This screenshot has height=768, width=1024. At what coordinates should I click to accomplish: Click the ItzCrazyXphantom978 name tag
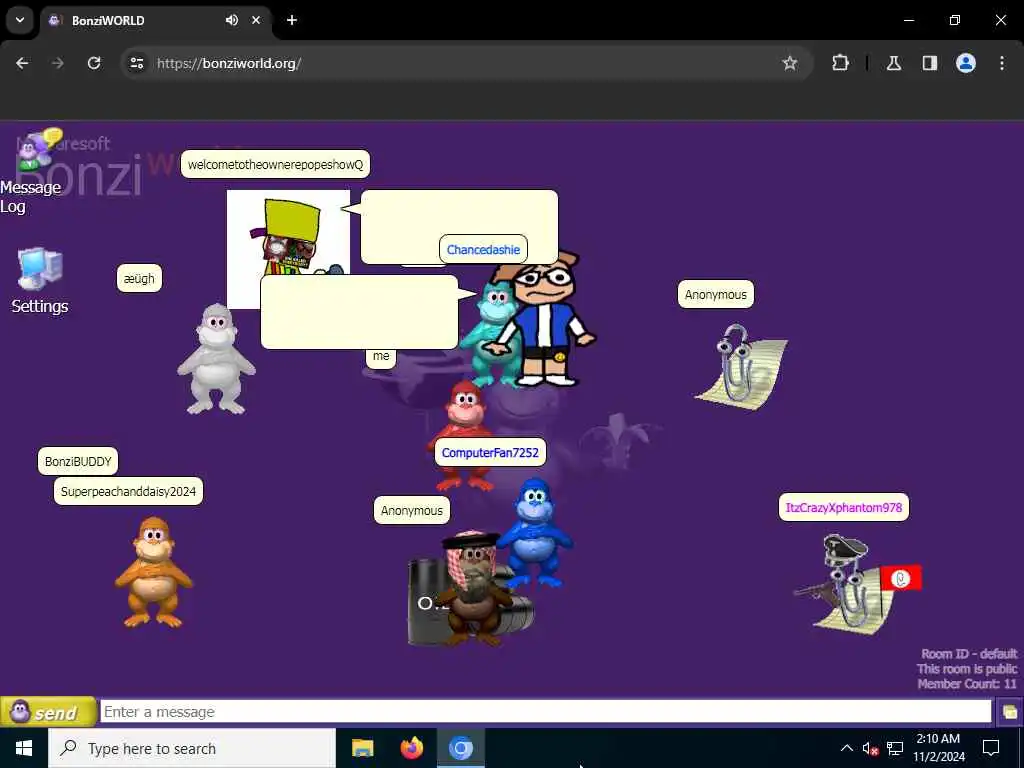click(x=844, y=507)
